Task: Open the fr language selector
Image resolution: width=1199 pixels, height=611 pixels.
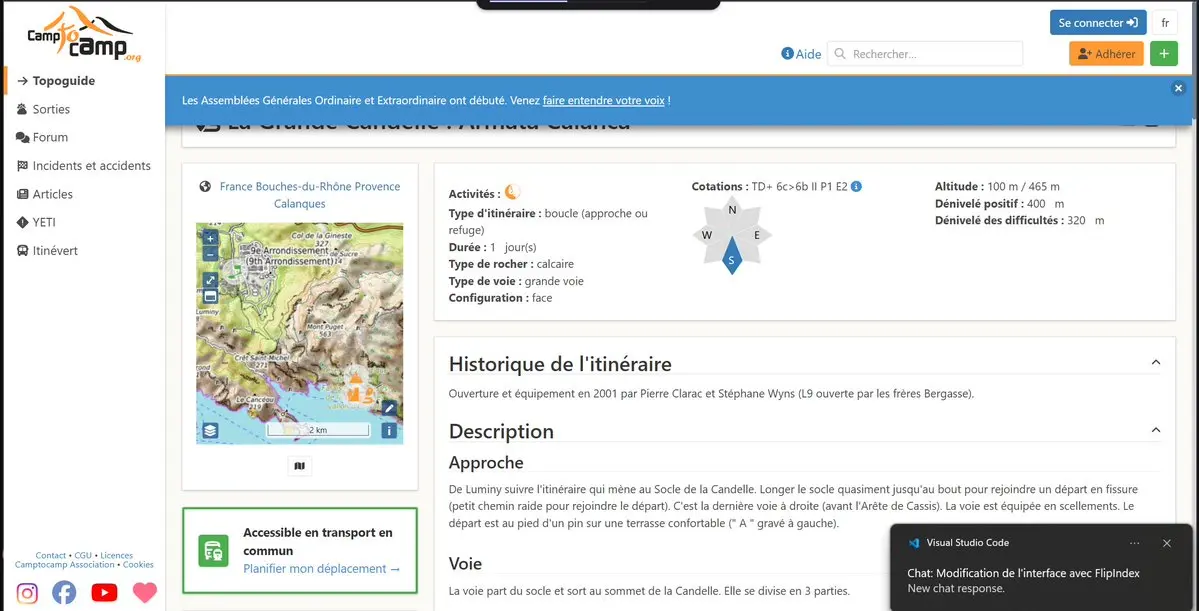Action: tap(1165, 23)
